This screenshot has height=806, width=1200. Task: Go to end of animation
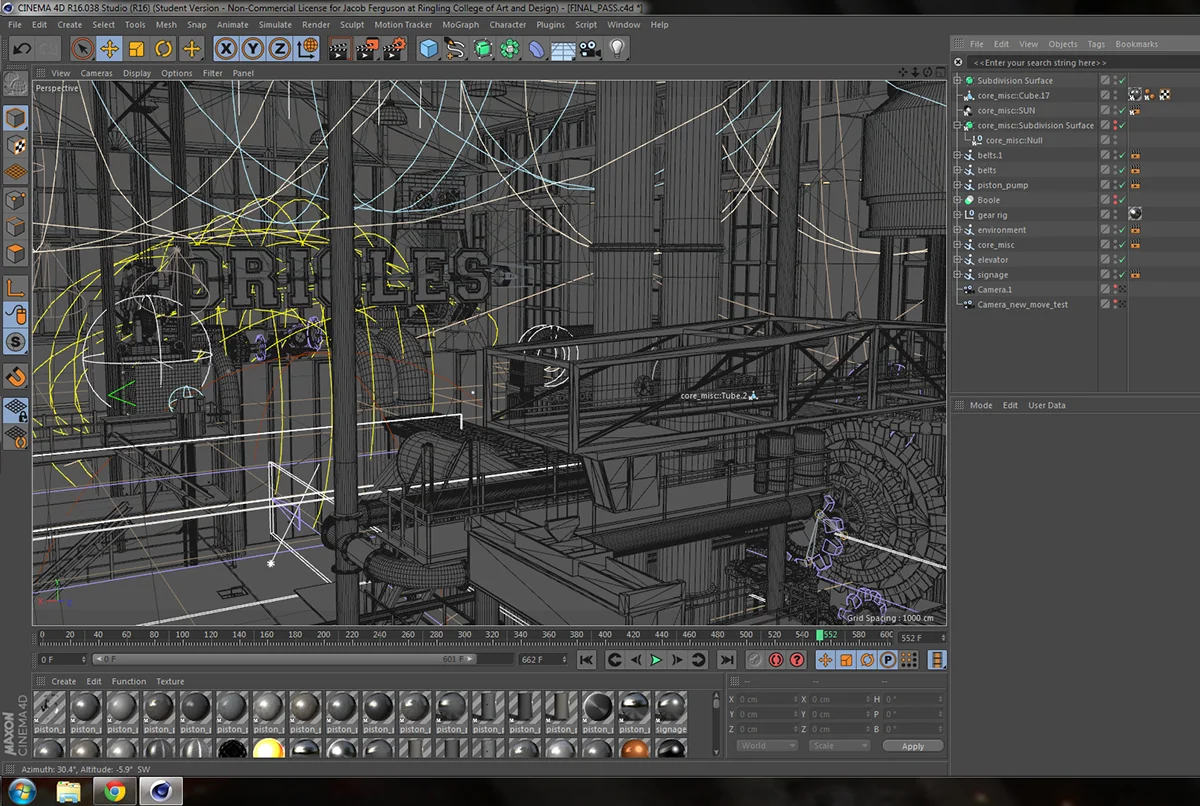click(727, 660)
